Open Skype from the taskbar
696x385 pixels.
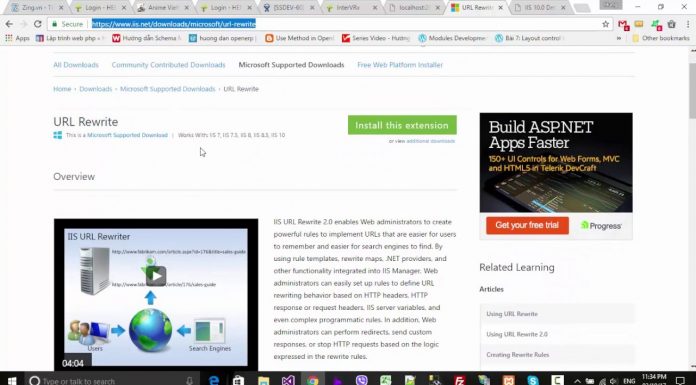click(x=533, y=380)
